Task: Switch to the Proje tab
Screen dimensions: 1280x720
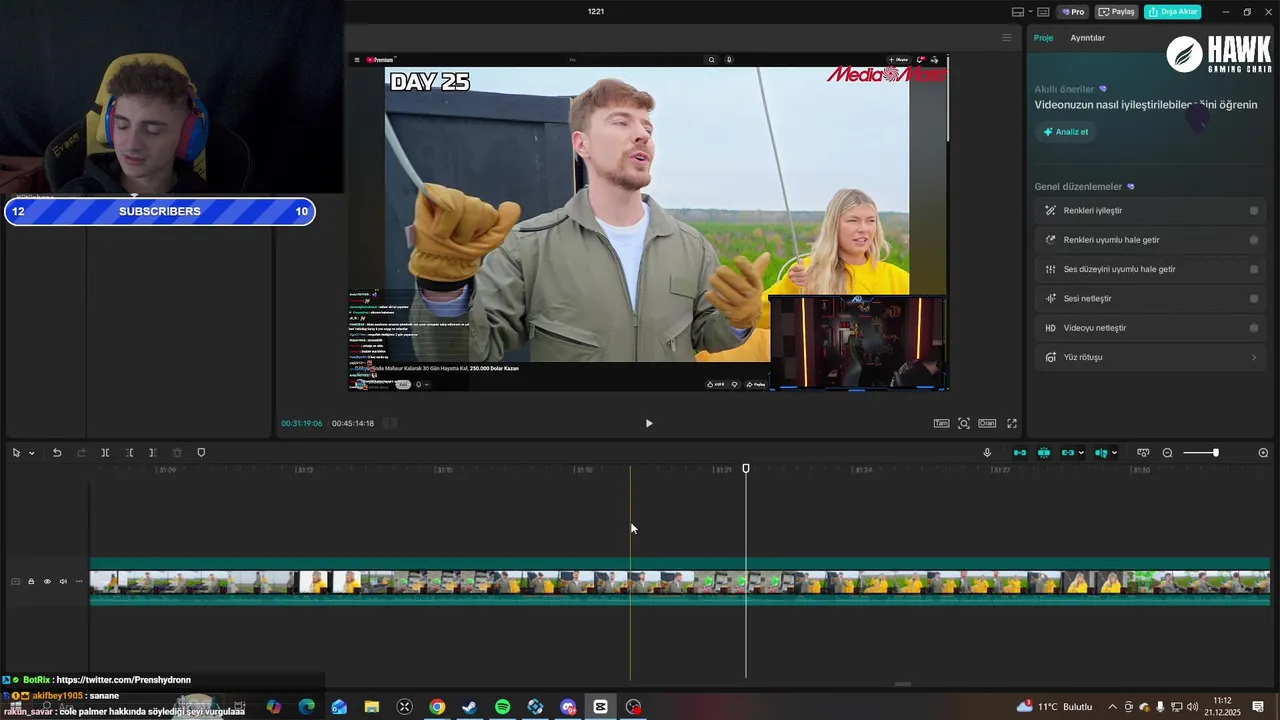Action: [1043, 38]
